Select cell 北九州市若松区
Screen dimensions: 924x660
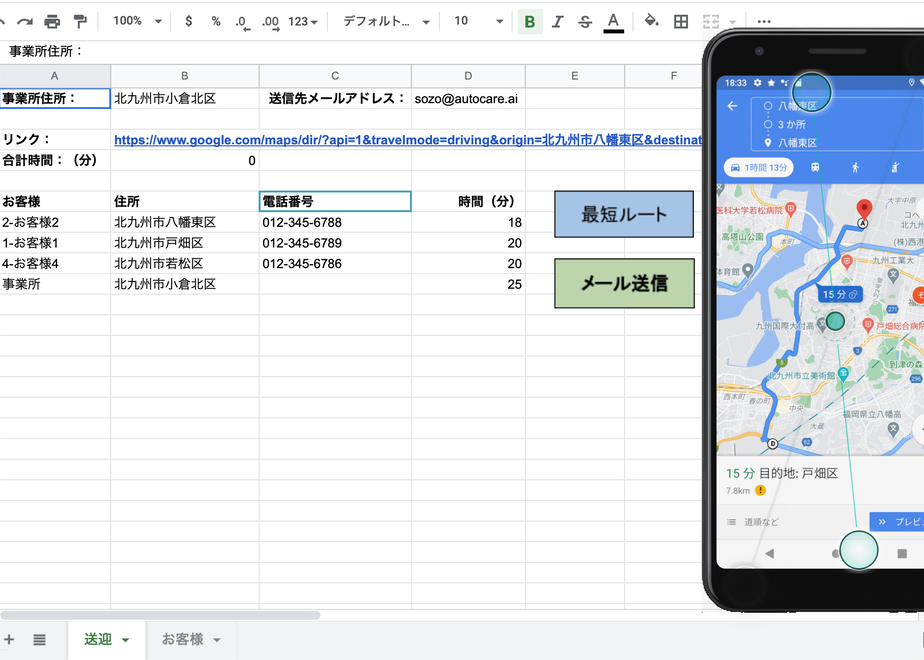[x=184, y=263]
